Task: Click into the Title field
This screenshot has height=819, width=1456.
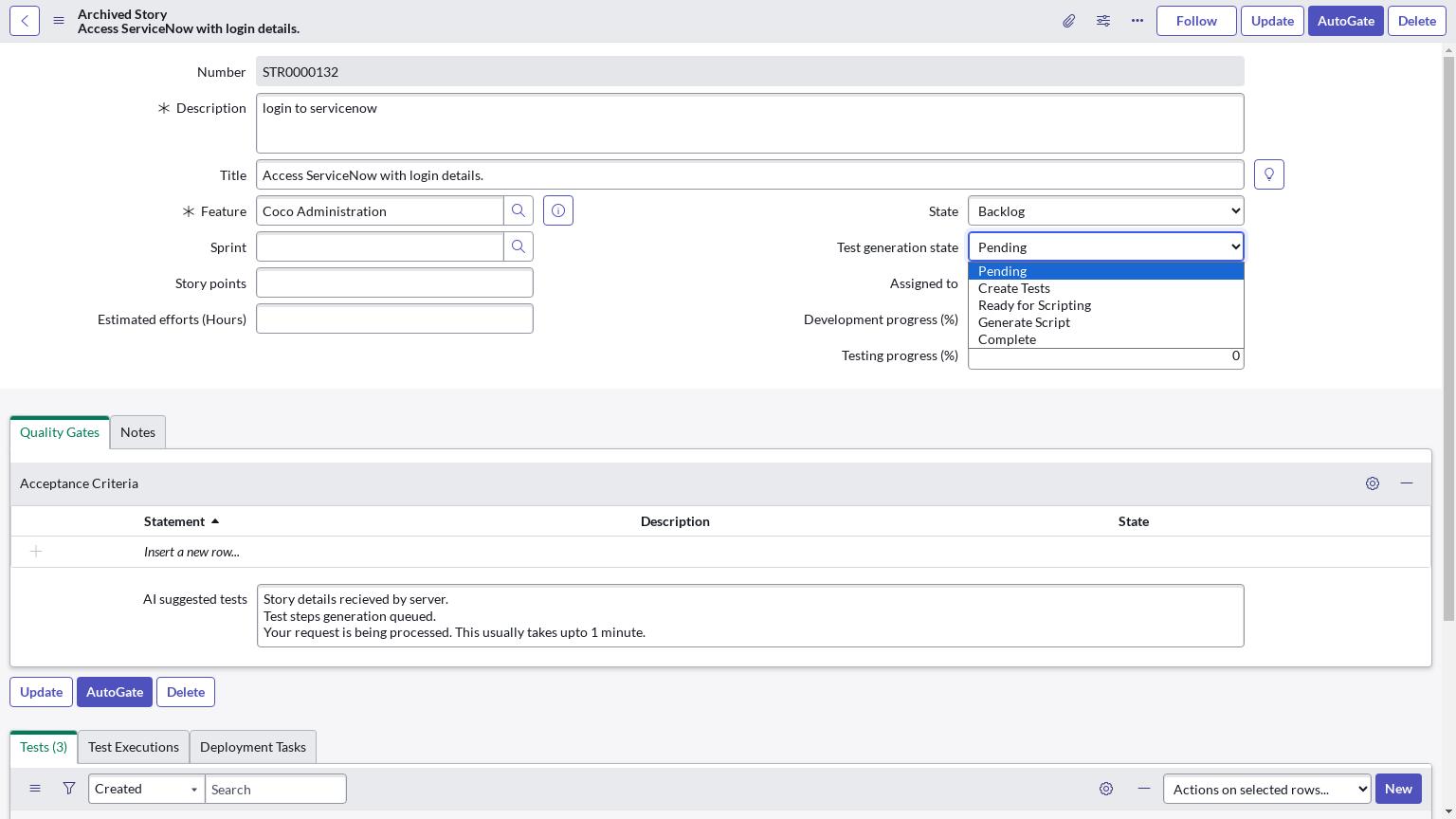Action: click(750, 174)
